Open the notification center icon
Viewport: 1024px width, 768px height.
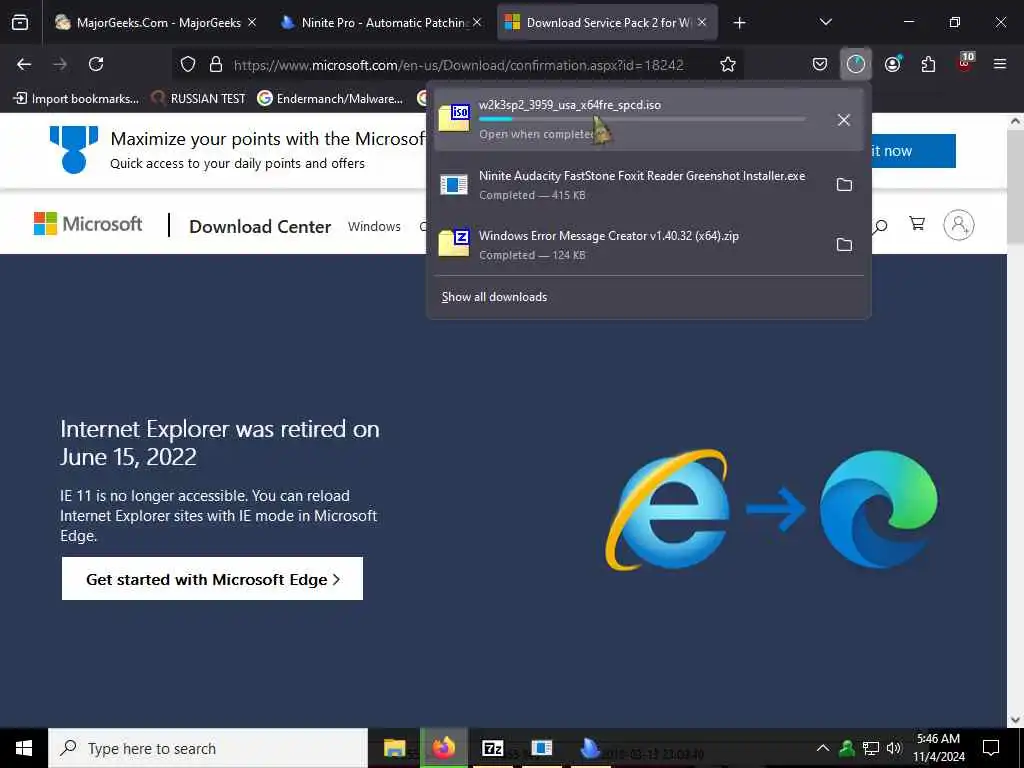[x=991, y=748]
